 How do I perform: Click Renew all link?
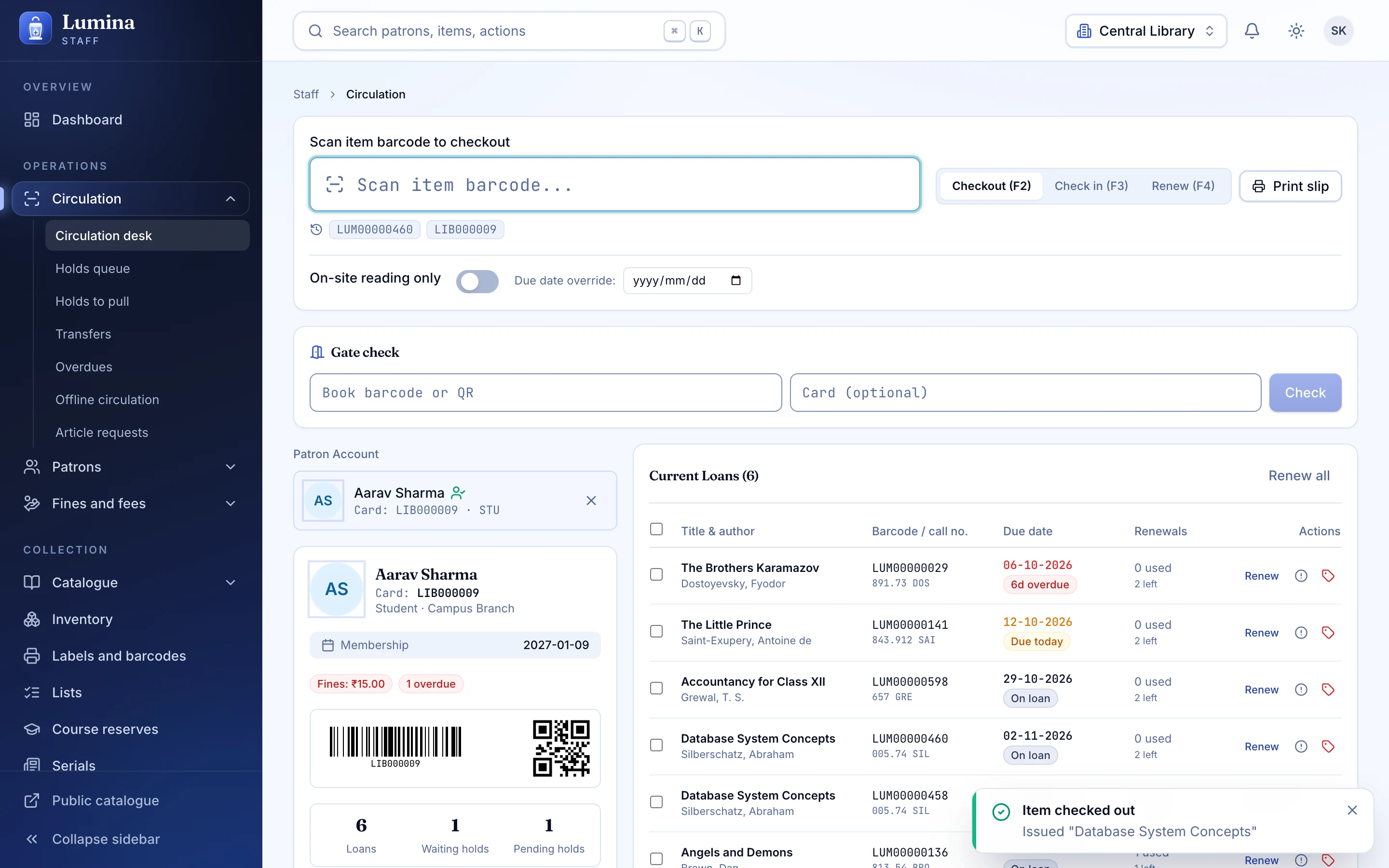1298,476
